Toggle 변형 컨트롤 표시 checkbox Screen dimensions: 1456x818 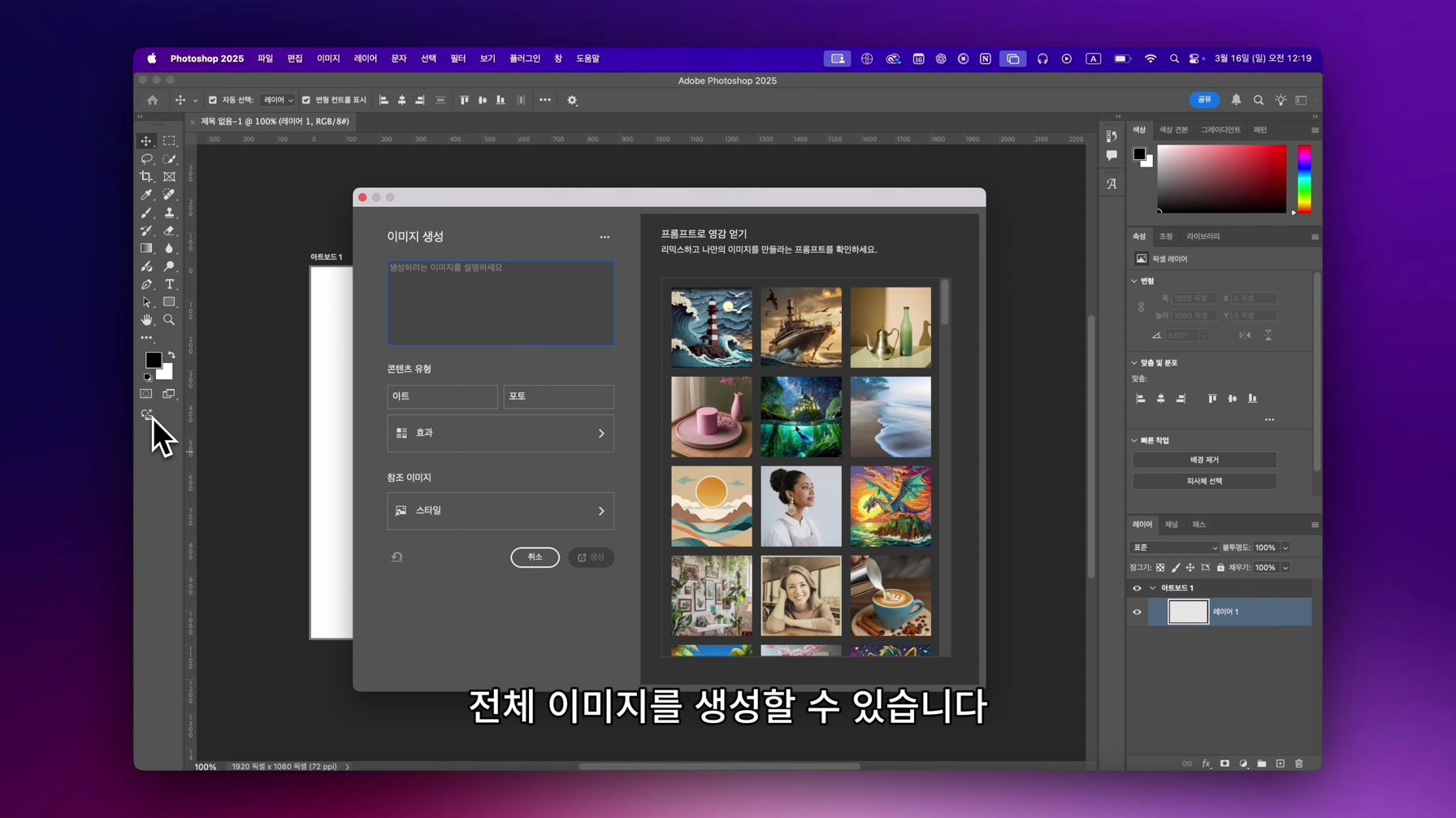point(306,100)
